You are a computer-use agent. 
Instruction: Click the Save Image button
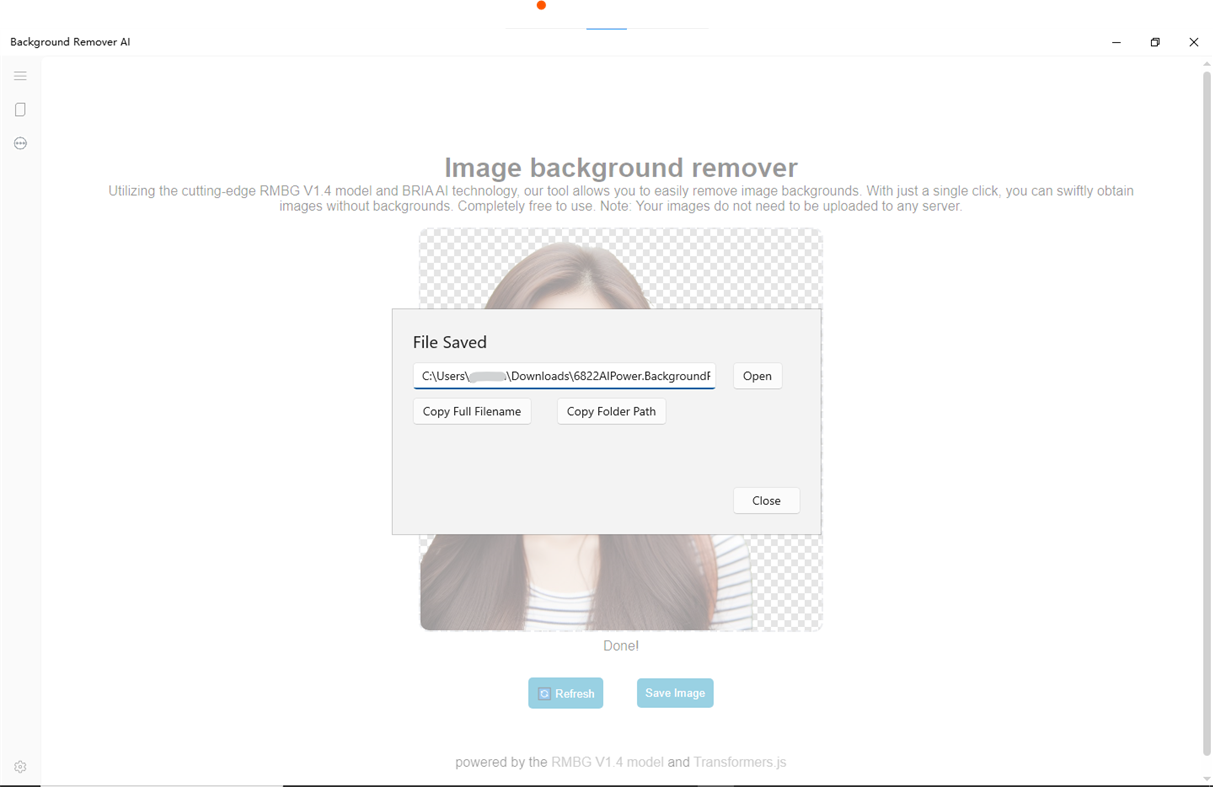pyautogui.click(x=675, y=692)
